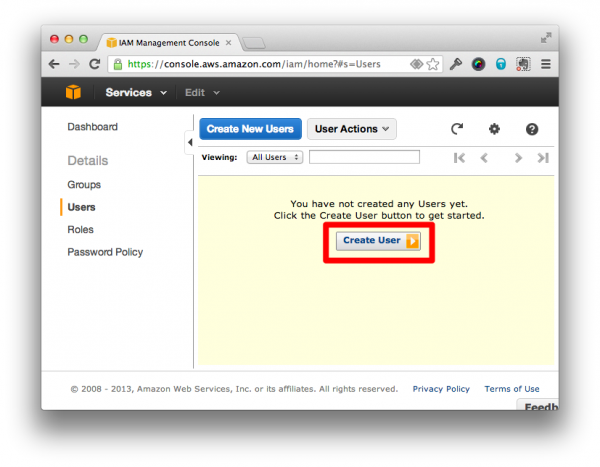
Task: Open the Terms of Use link
Action: (512, 389)
